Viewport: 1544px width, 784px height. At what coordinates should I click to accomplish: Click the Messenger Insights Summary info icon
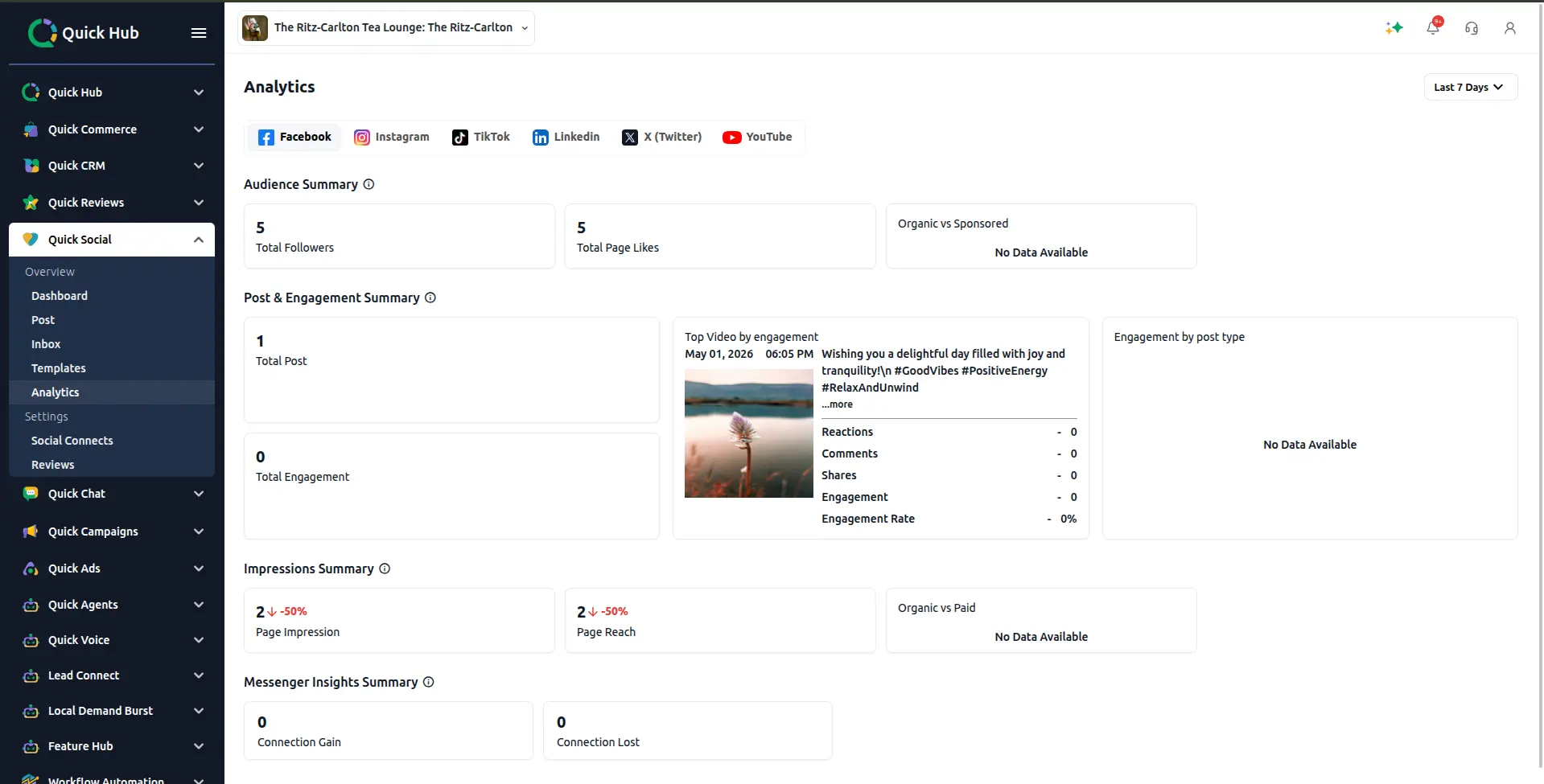coord(429,682)
